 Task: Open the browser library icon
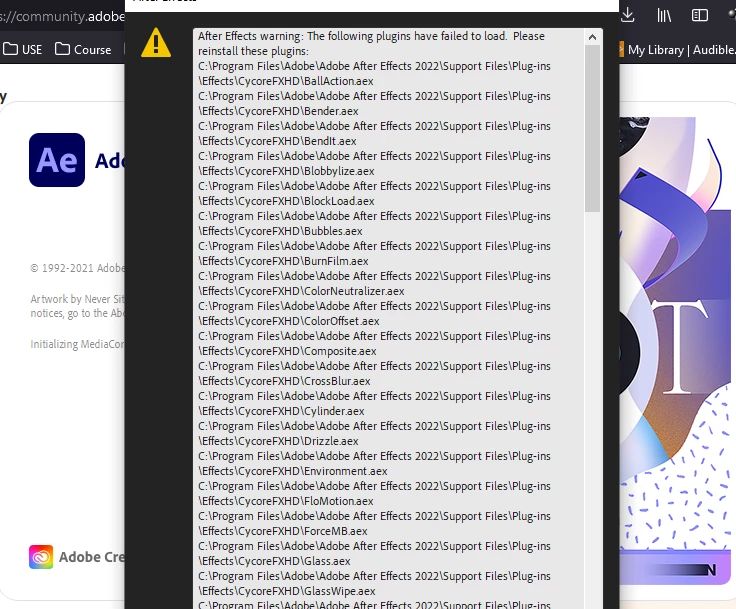pos(664,15)
